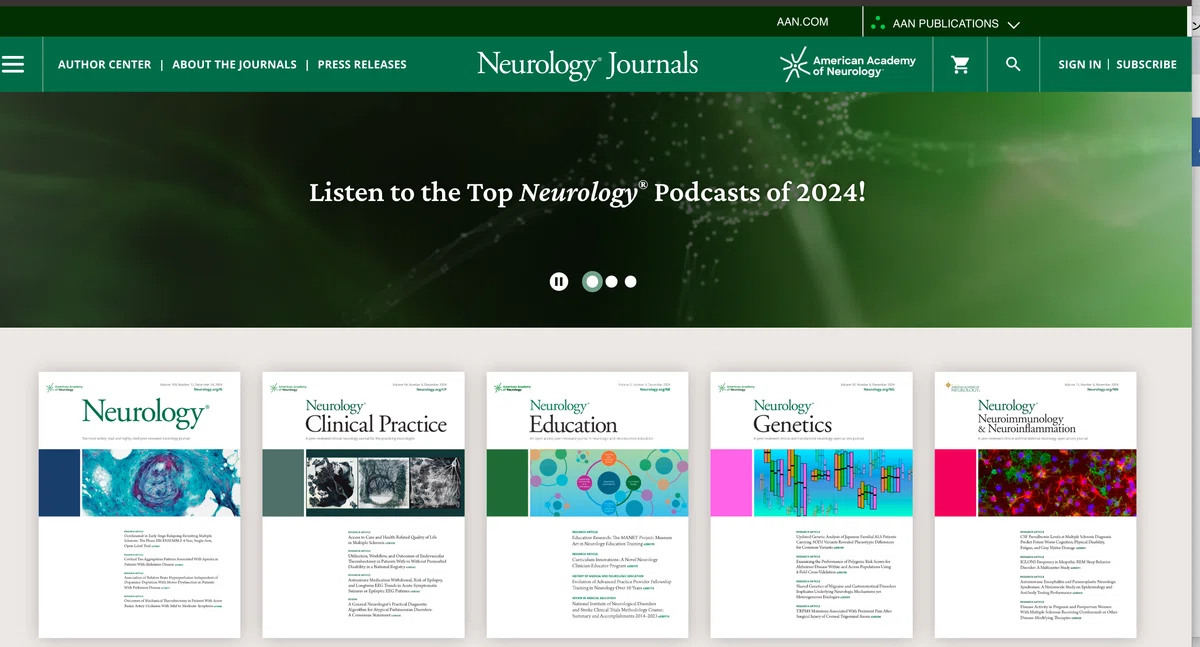Click Sign In
This screenshot has height=647, width=1200.
[1080, 64]
